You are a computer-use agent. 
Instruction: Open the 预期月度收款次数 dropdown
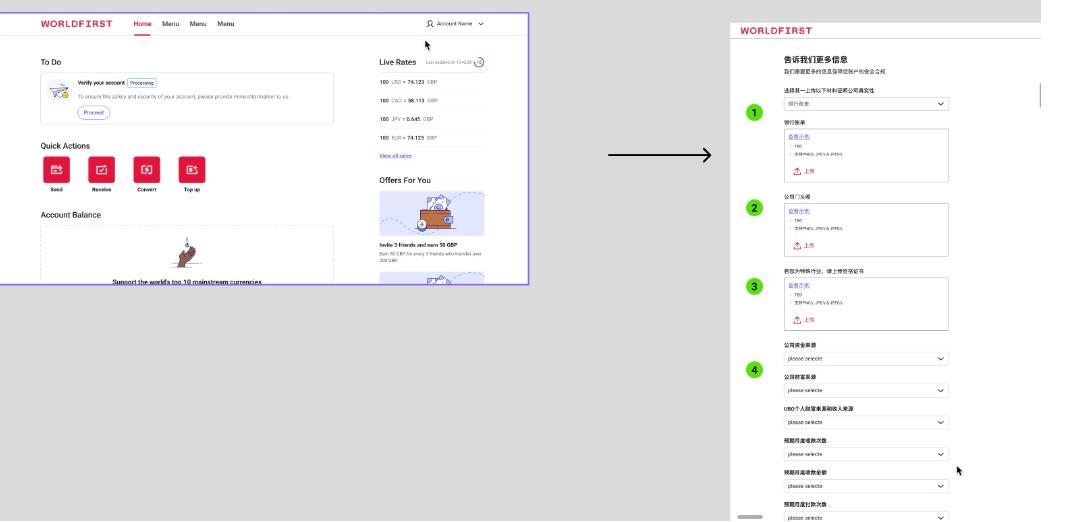866,454
